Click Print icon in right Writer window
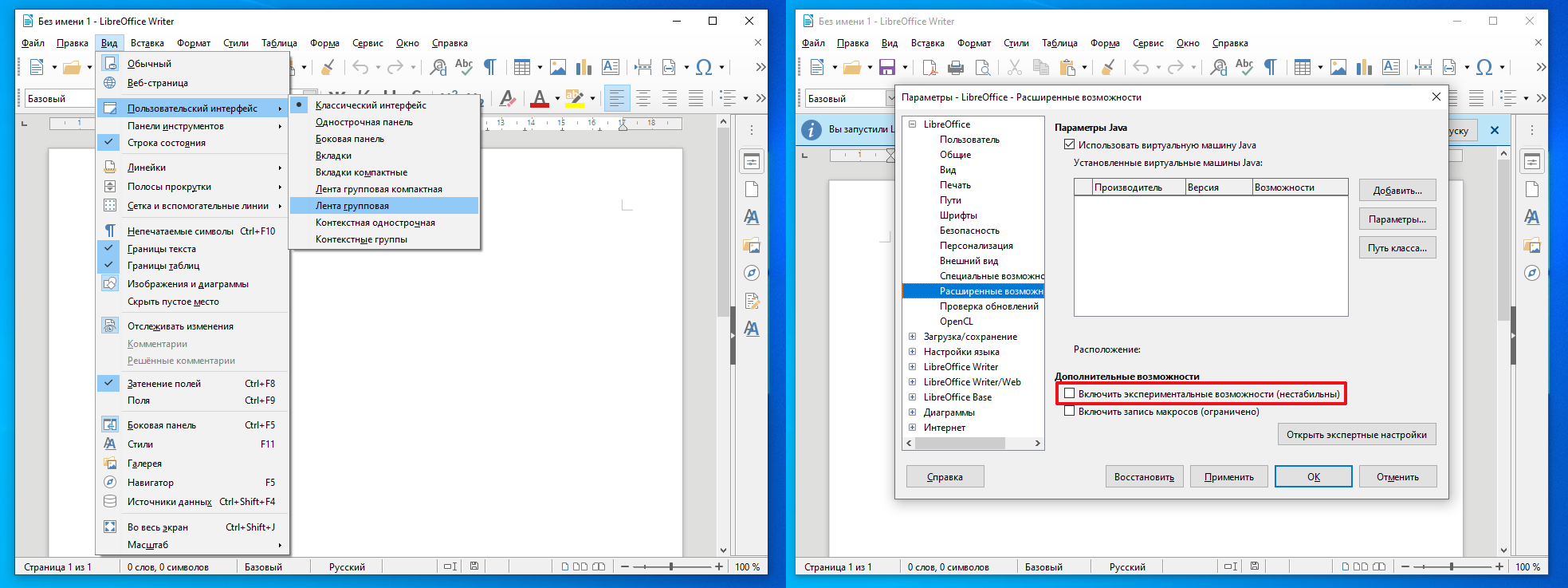Image resolution: width=1568 pixels, height=588 pixels. 956,67
